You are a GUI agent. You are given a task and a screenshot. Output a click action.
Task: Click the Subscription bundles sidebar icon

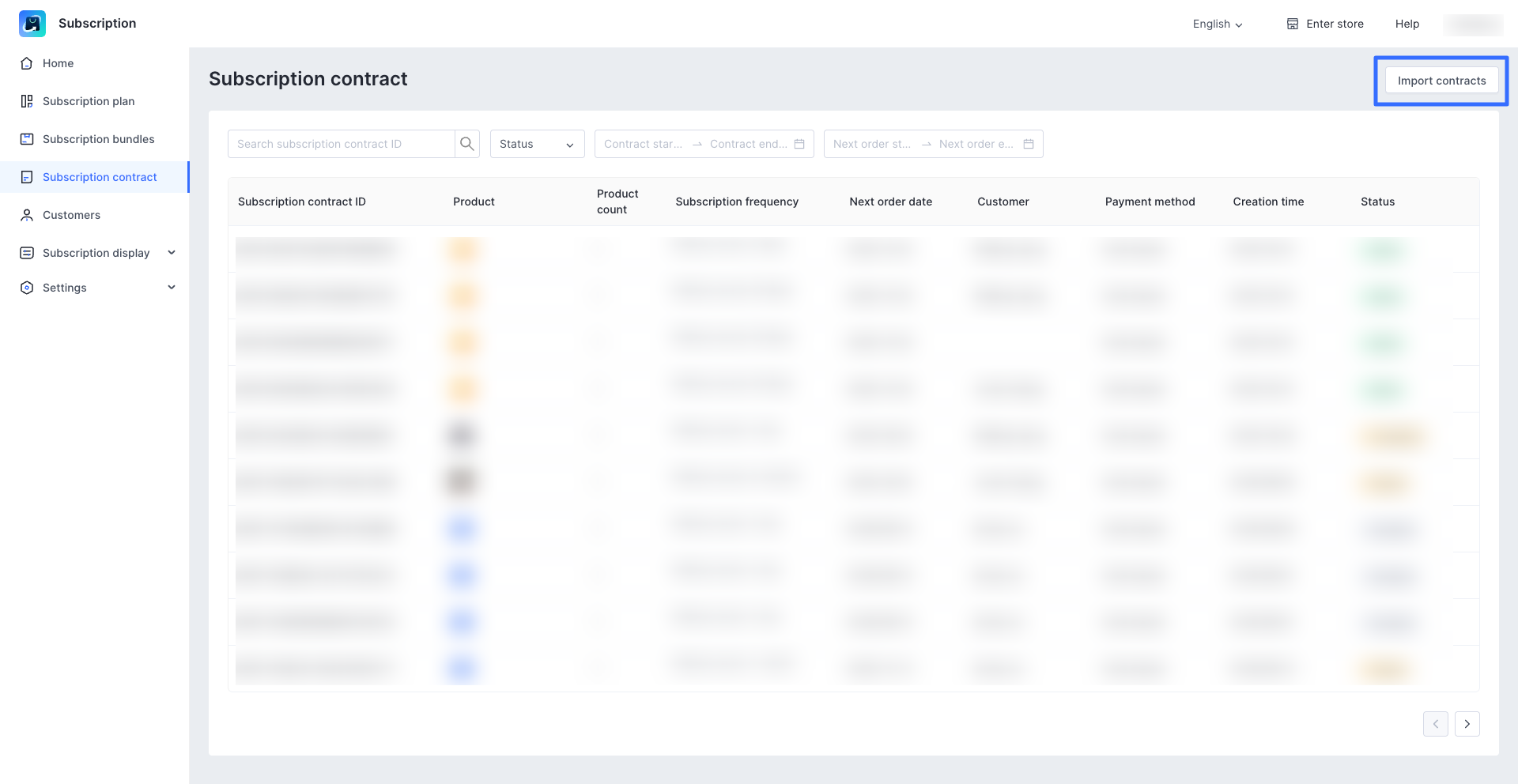tap(27, 139)
